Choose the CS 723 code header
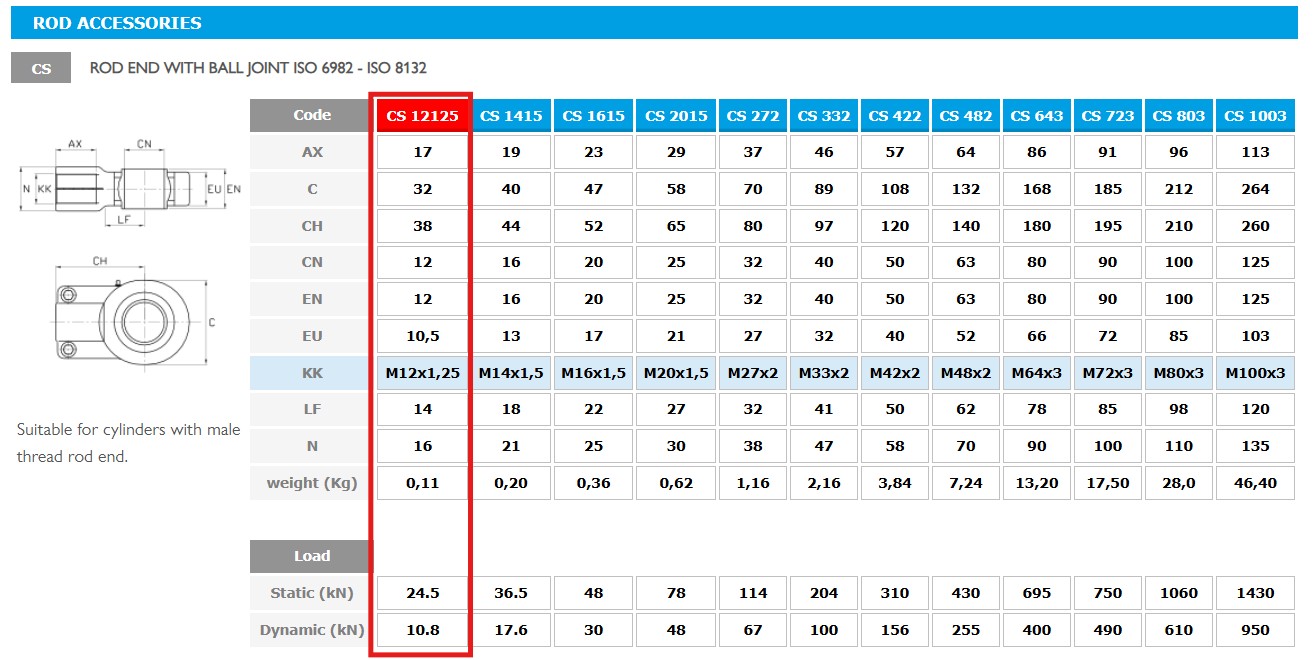Viewport: 1316px width, 660px height. pyautogui.click(x=1108, y=115)
